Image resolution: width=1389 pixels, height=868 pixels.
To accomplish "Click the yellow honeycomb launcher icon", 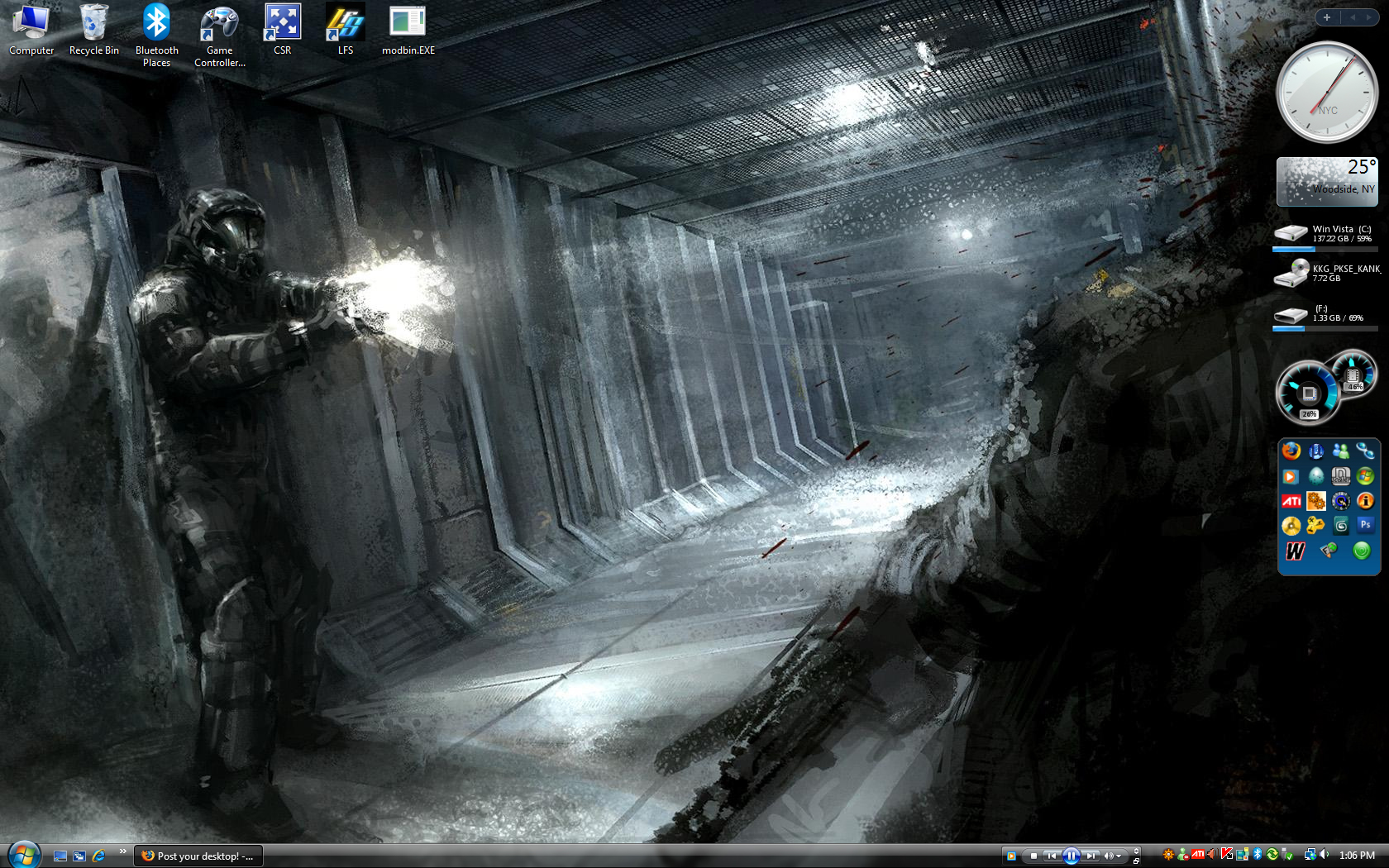I will click(x=1316, y=526).
